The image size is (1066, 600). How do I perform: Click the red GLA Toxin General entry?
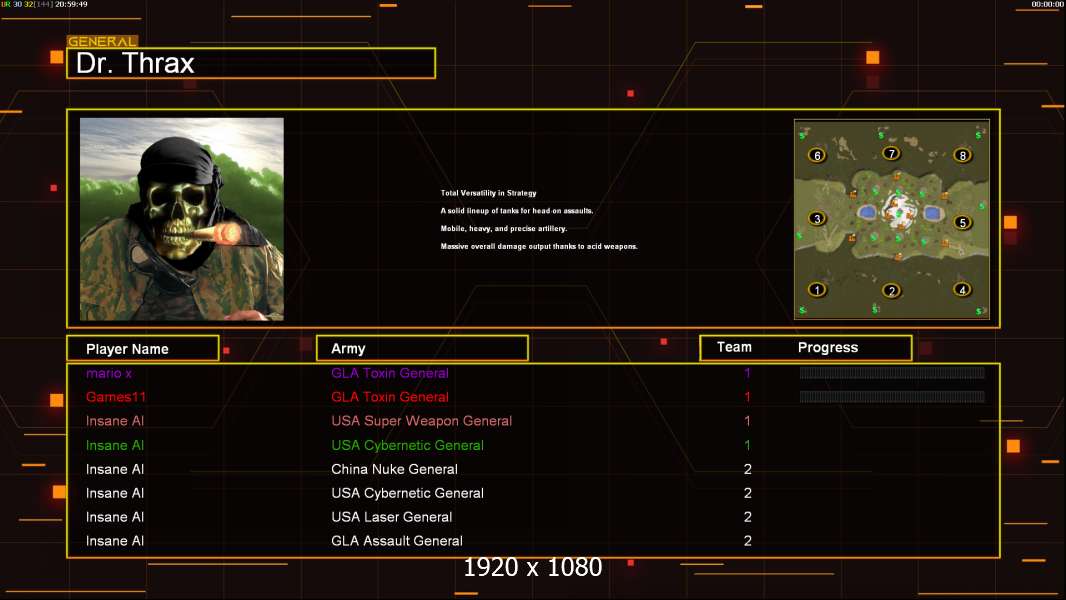click(x=390, y=397)
